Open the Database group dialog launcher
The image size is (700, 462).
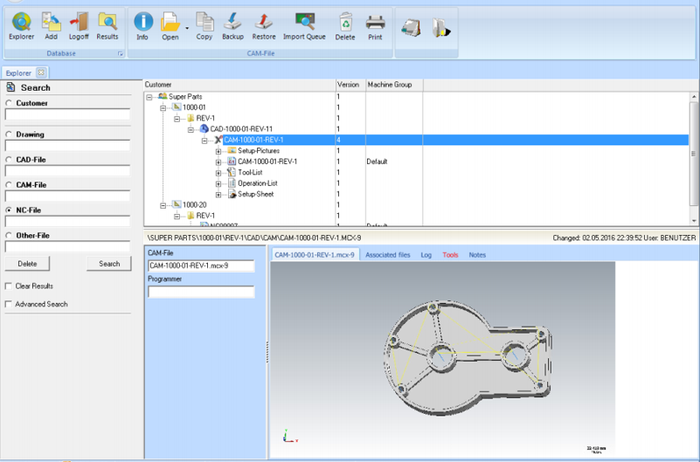pyautogui.click(x=120, y=54)
